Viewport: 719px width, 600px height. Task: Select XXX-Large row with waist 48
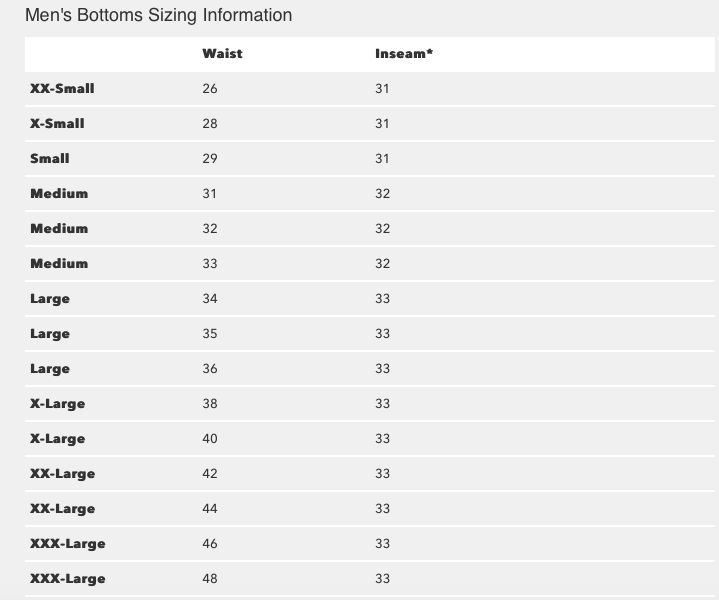pyautogui.click(x=370, y=578)
